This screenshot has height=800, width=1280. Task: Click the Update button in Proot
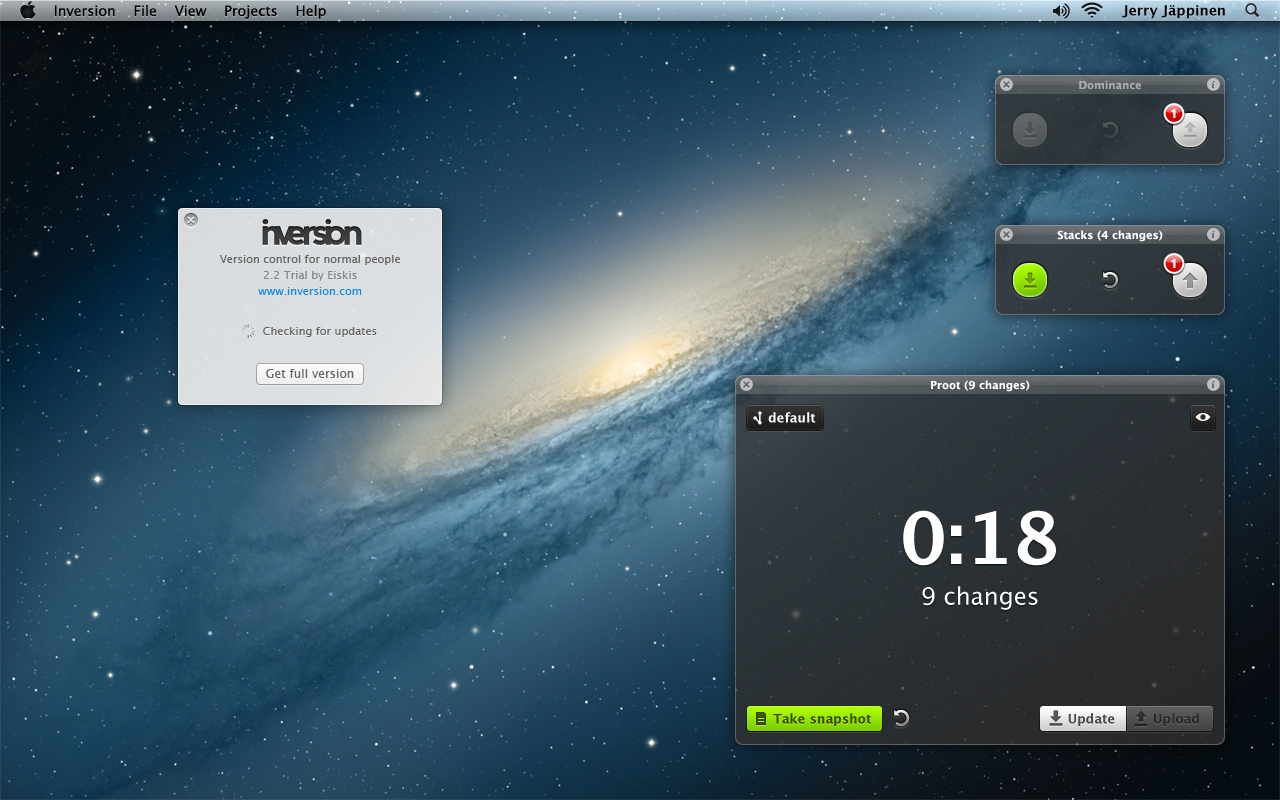1083,719
